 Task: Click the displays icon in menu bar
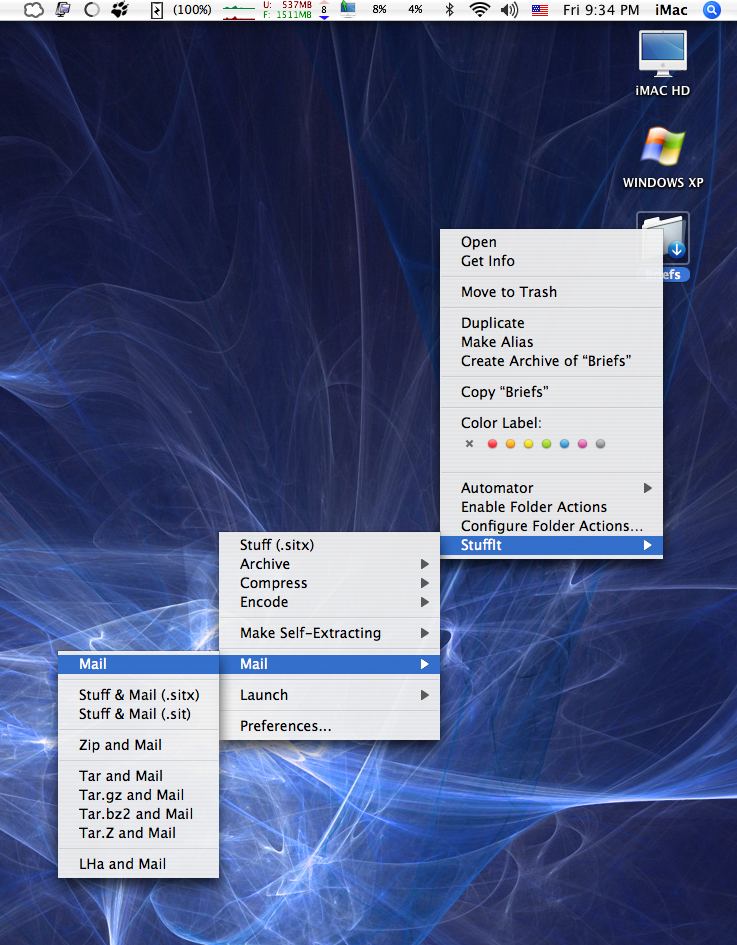pos(63,10)
